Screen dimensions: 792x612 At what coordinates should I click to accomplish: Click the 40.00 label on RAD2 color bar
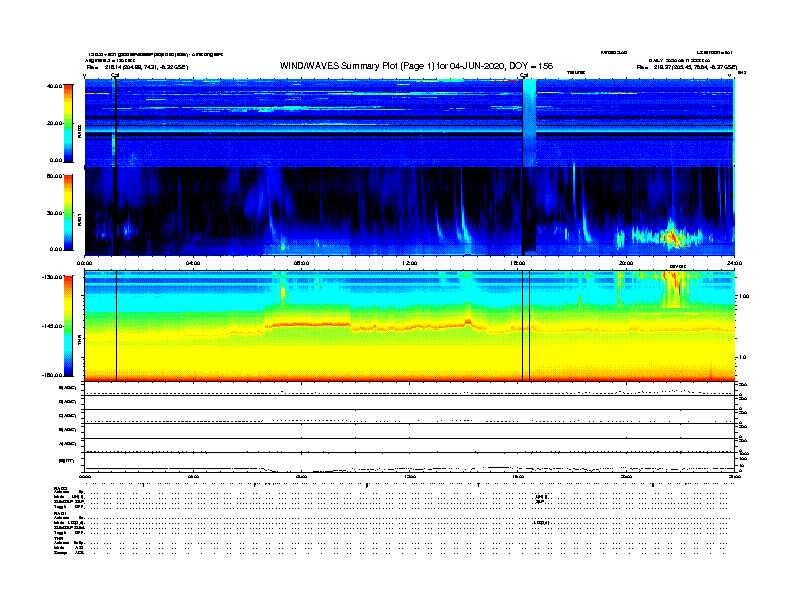55,86
